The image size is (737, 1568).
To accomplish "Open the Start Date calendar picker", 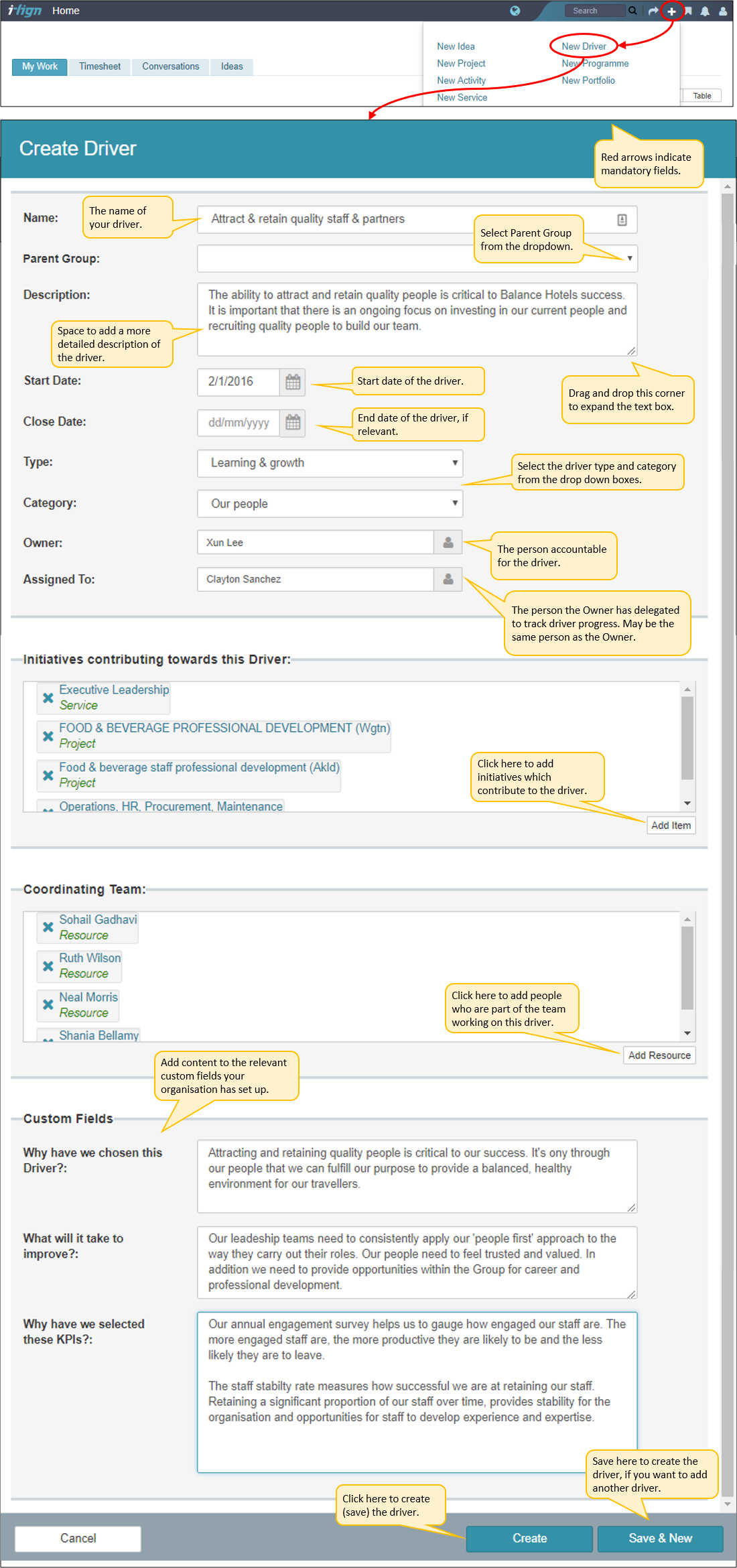I will [293, 382].
